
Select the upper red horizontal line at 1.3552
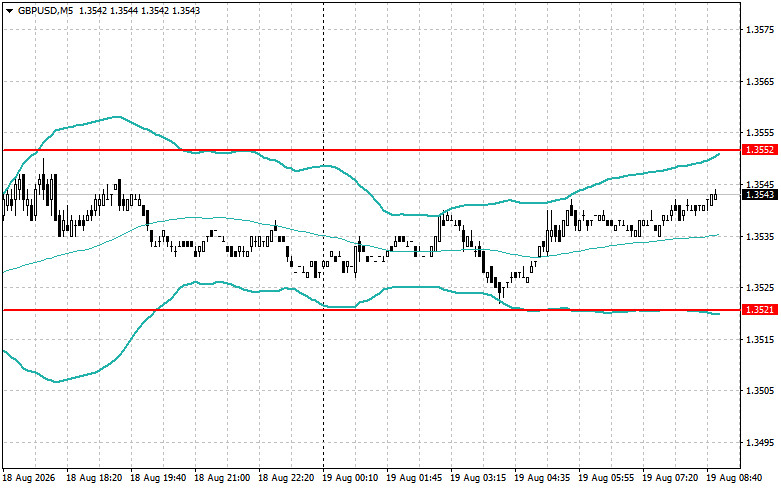point(371,150)
